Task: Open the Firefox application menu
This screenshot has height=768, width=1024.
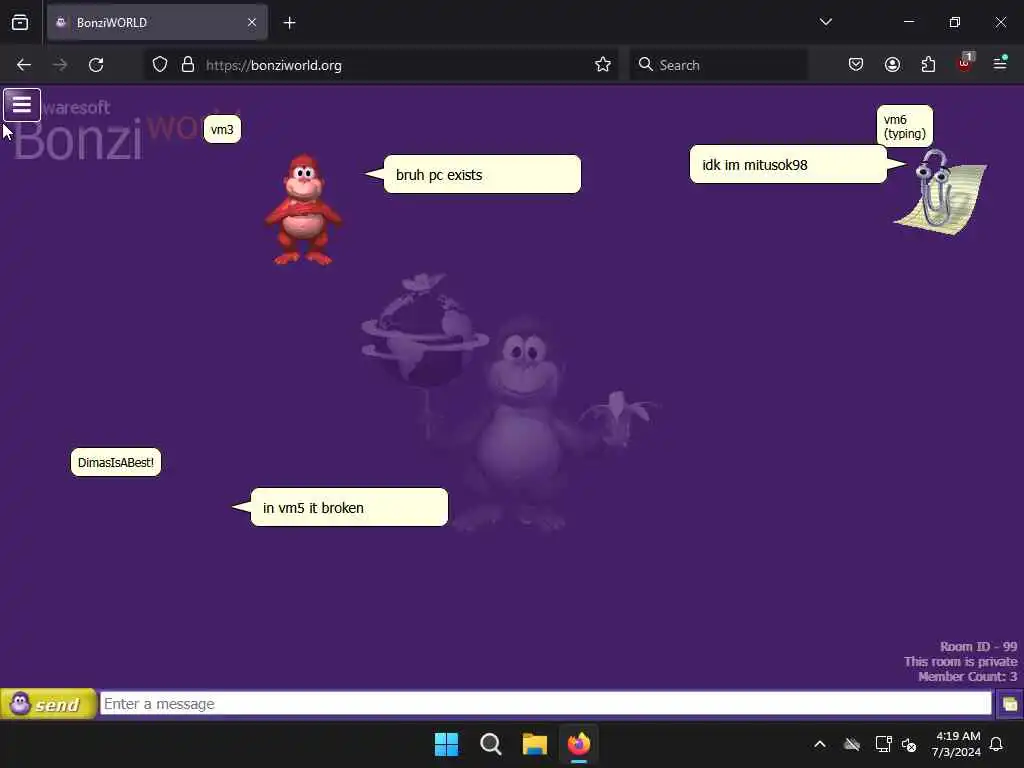Action: click(x=1000, y=63)
